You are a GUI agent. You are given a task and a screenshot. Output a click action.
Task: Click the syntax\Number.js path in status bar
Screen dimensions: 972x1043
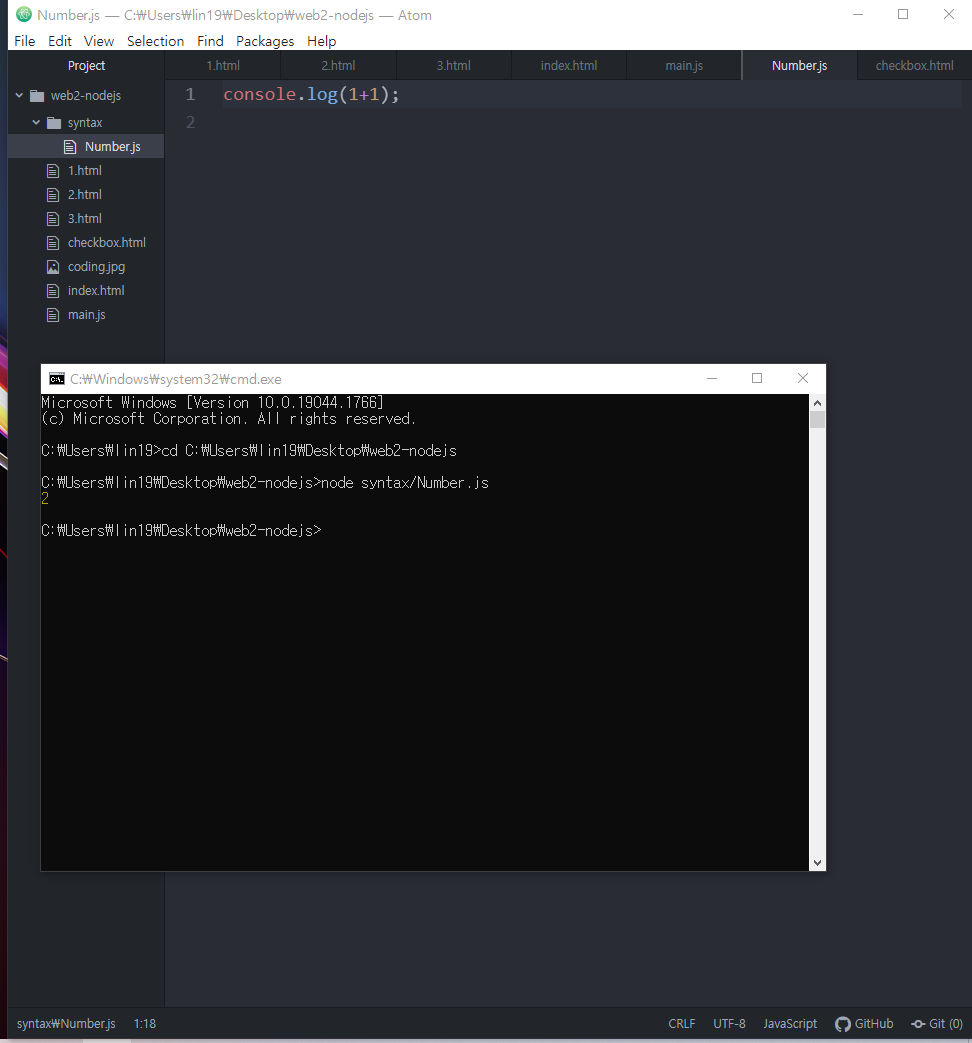click(x=66, y=1024)
